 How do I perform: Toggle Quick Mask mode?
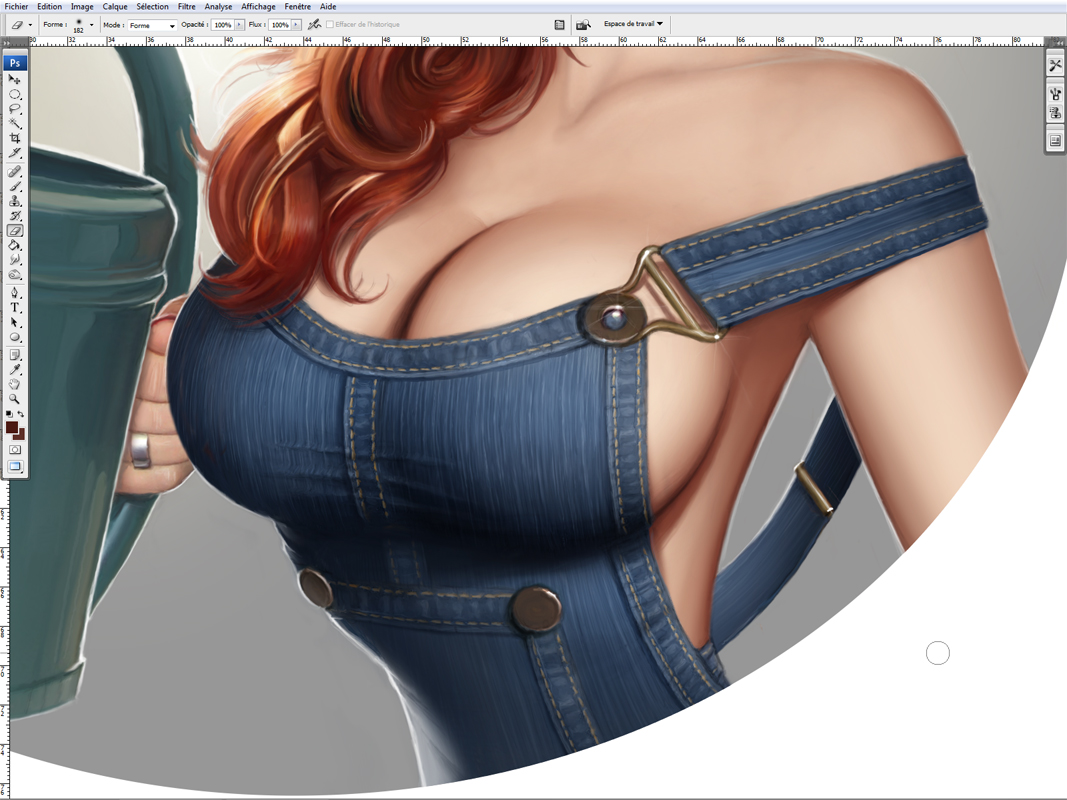click(14, 450)
